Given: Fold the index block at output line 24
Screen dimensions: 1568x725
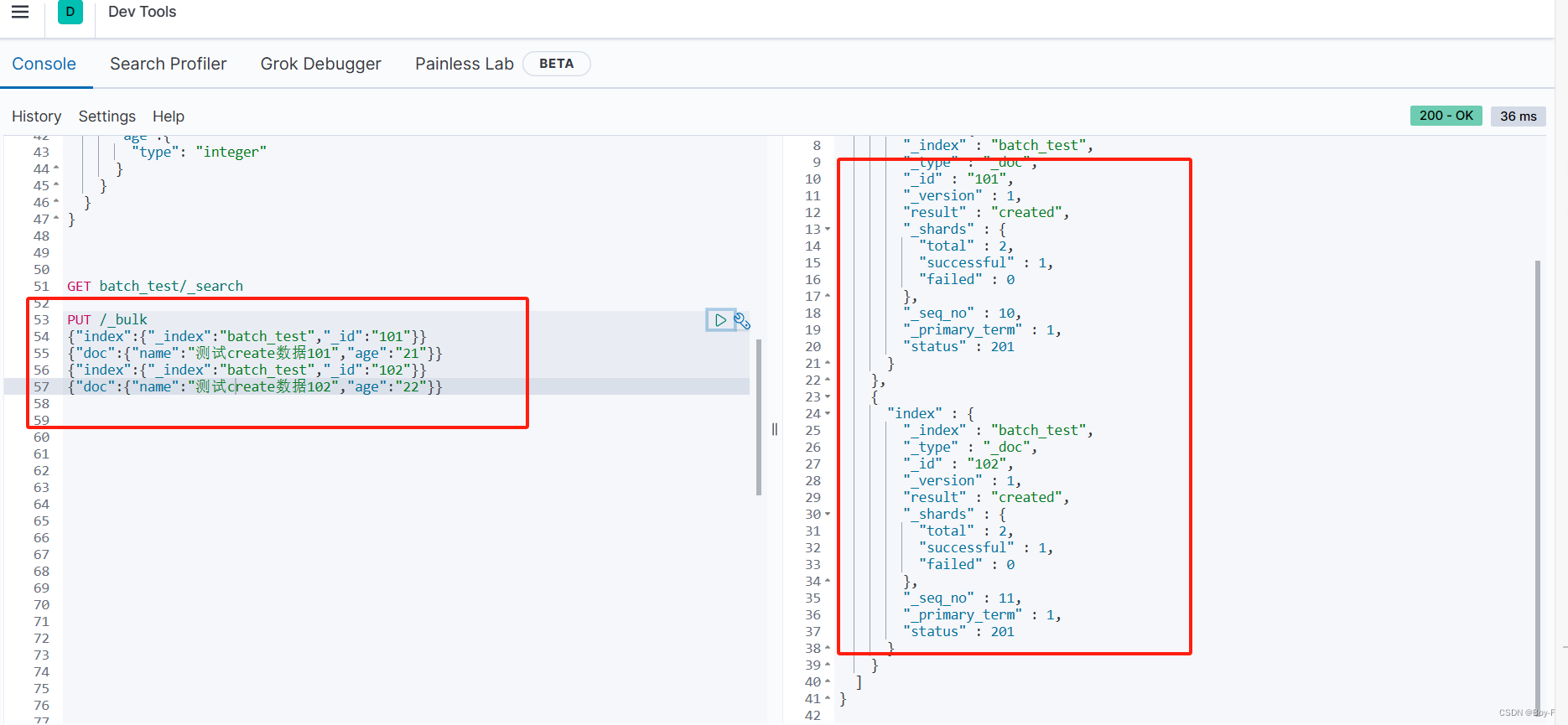Looking at the screenshot, I should [828, 413].
